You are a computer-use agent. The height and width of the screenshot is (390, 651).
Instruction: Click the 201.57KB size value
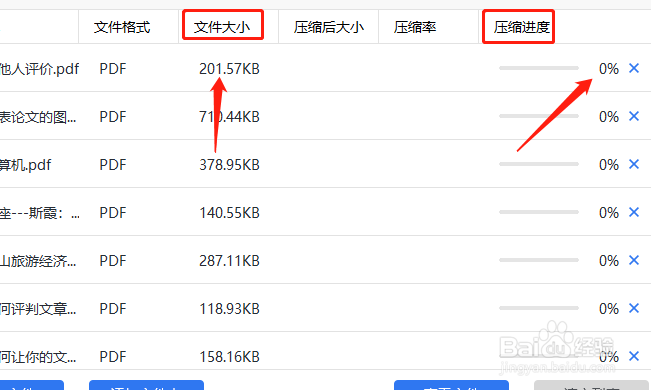pos(229,69)
